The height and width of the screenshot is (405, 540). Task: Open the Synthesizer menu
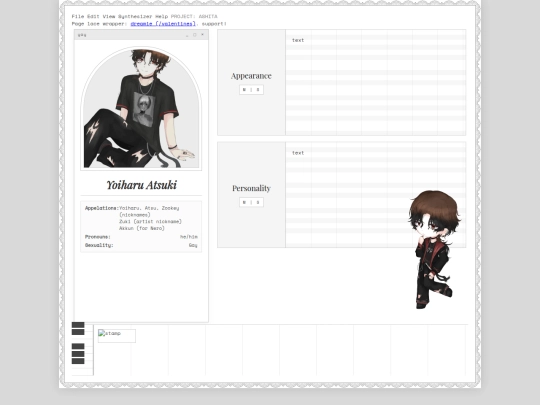[135, 16]
